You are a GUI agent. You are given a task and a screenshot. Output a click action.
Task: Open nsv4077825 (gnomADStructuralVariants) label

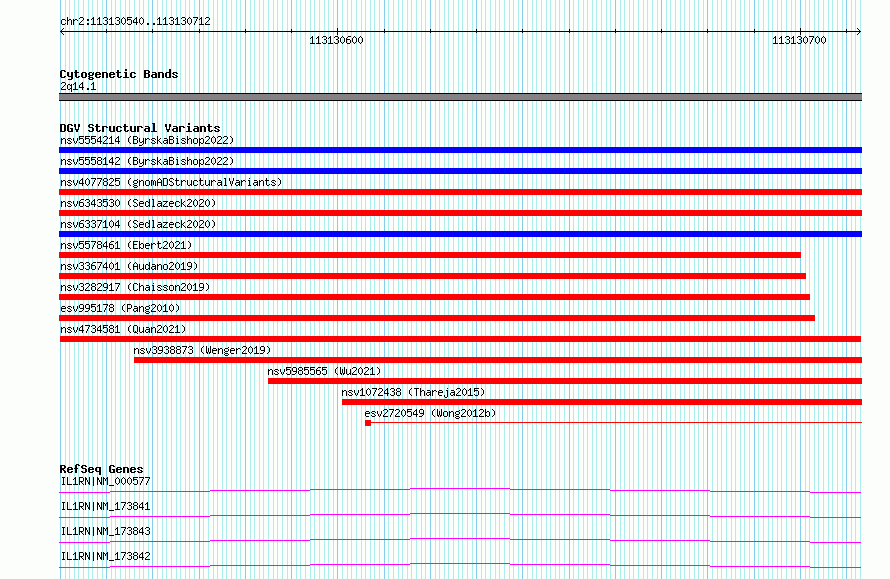(x=171, y=182)
